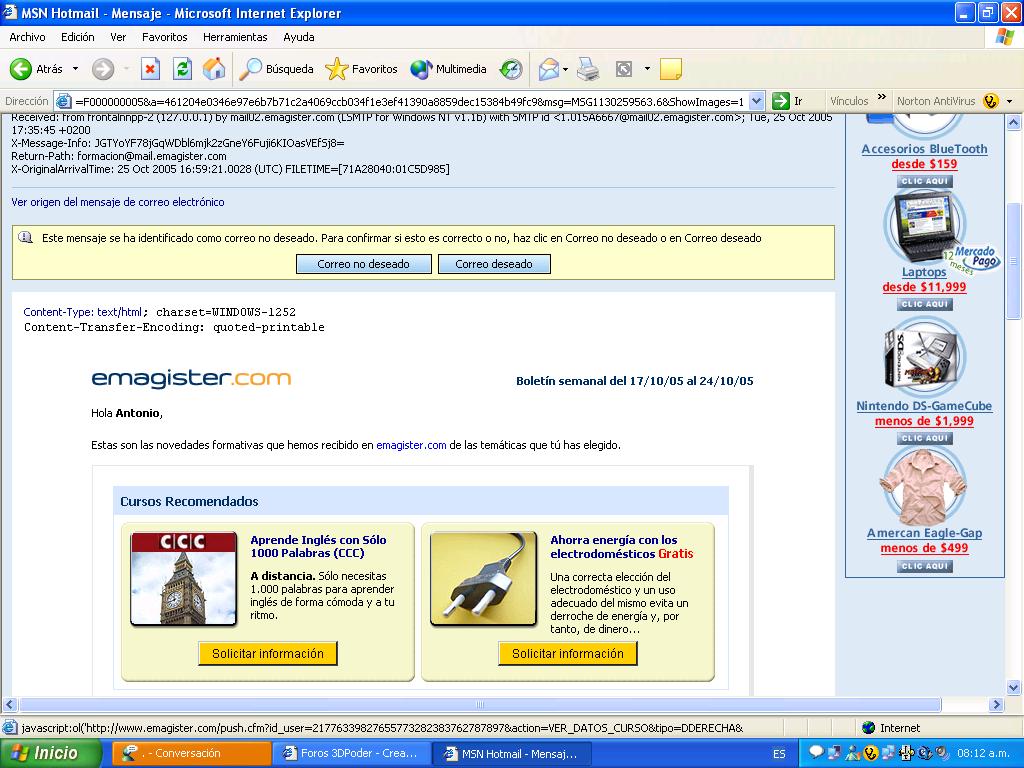This screenshot has width=1024, height=768.
Task: Click CLIC AQUI under menos de $499
Action: (x=924, y=566)
